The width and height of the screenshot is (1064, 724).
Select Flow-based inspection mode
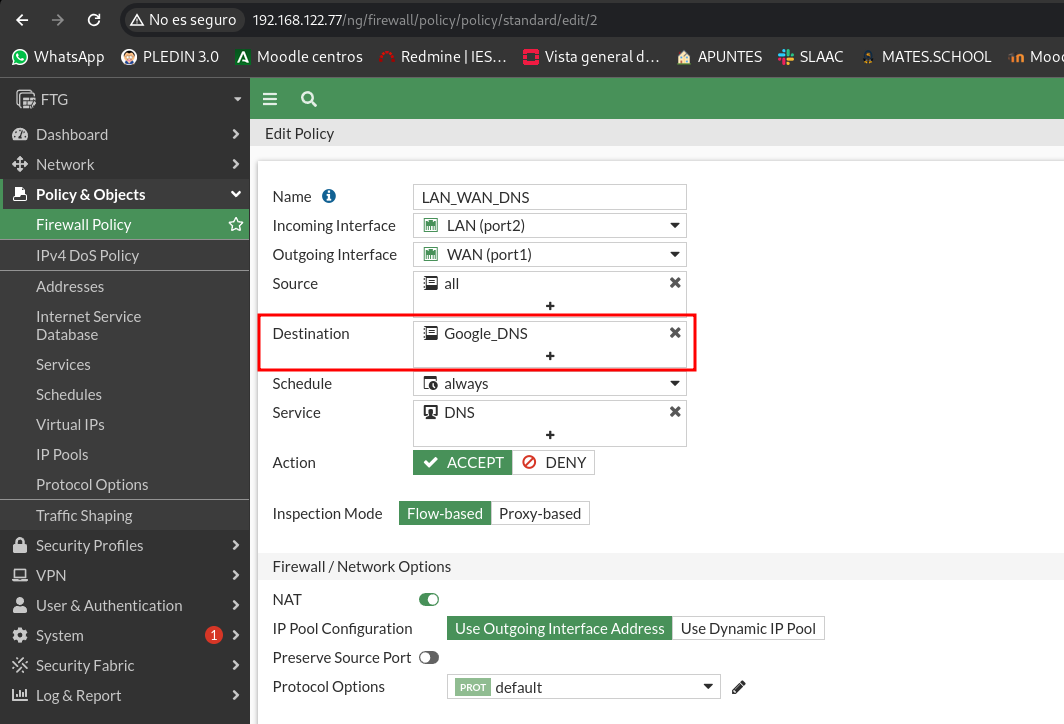tap(444, 514)
